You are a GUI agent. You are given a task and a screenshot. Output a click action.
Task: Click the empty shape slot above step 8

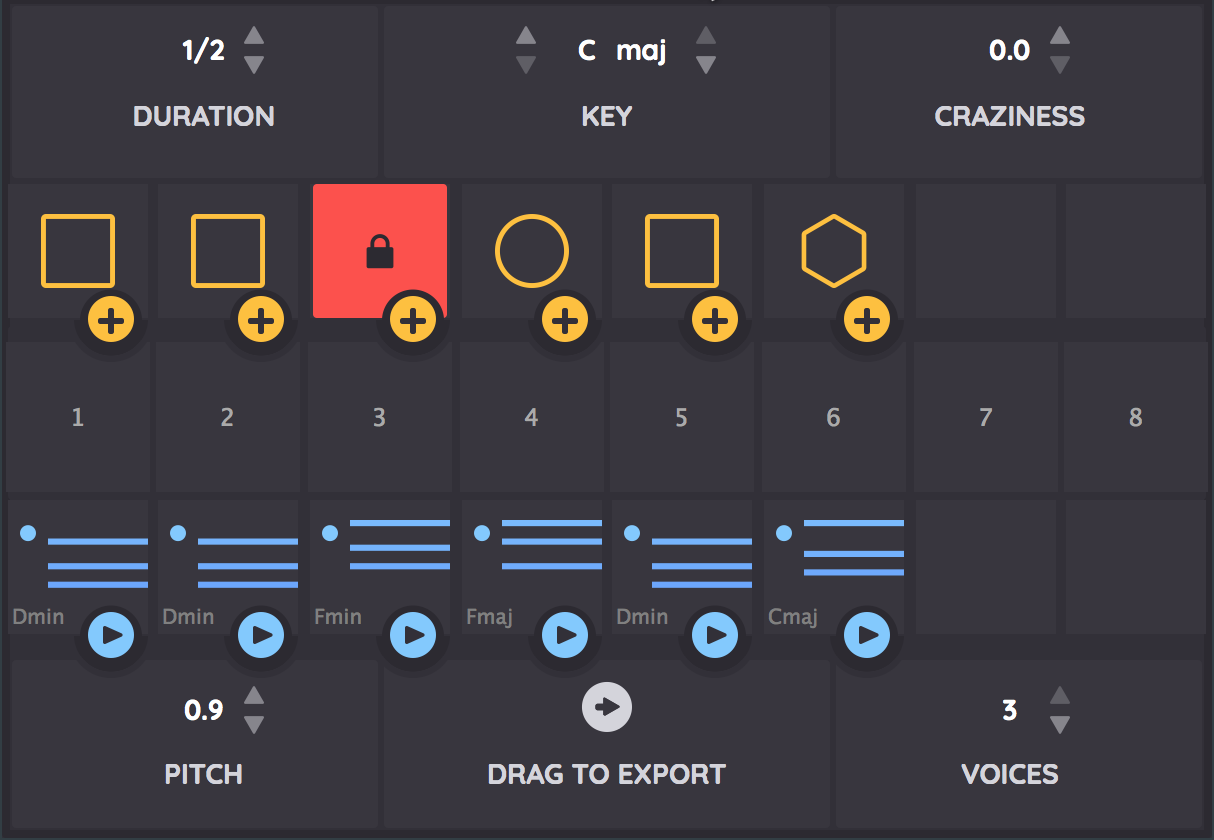(x=1133, y=251)
